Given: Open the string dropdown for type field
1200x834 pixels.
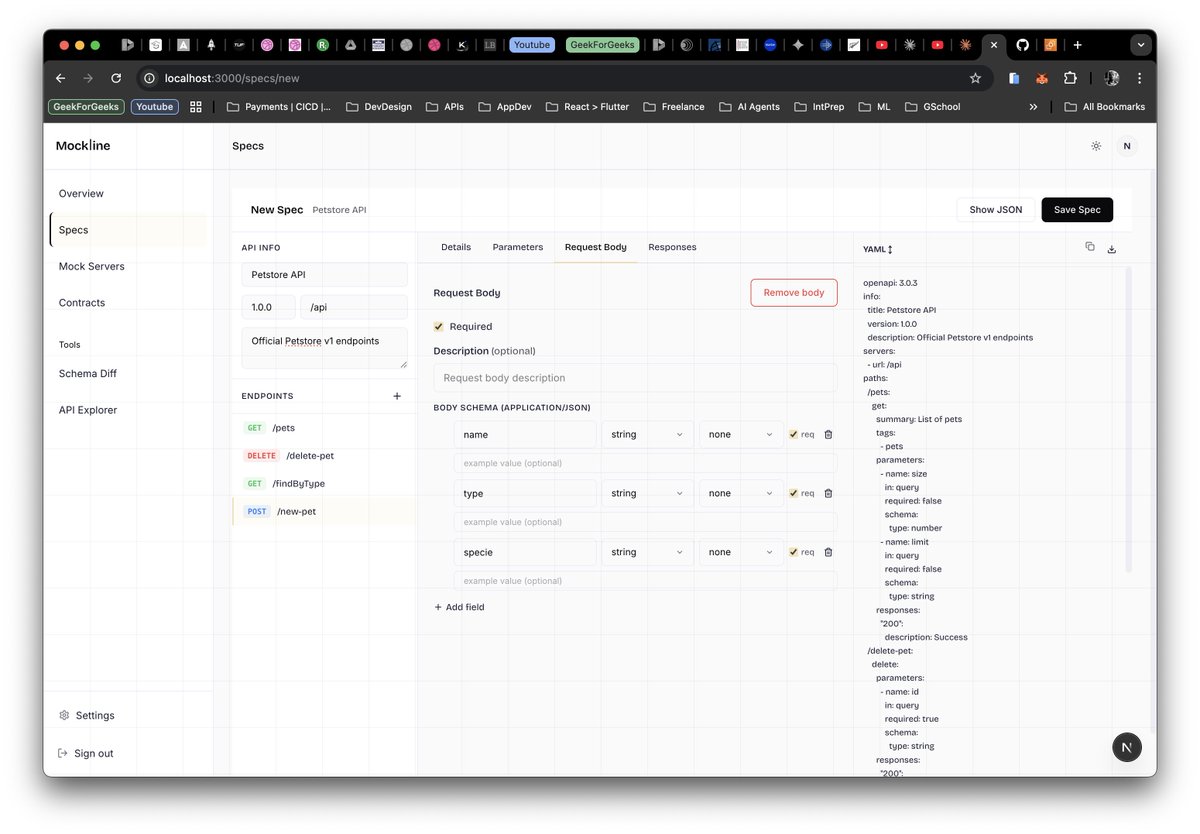Looking at the screenshot, I should (x=647, y=493).
